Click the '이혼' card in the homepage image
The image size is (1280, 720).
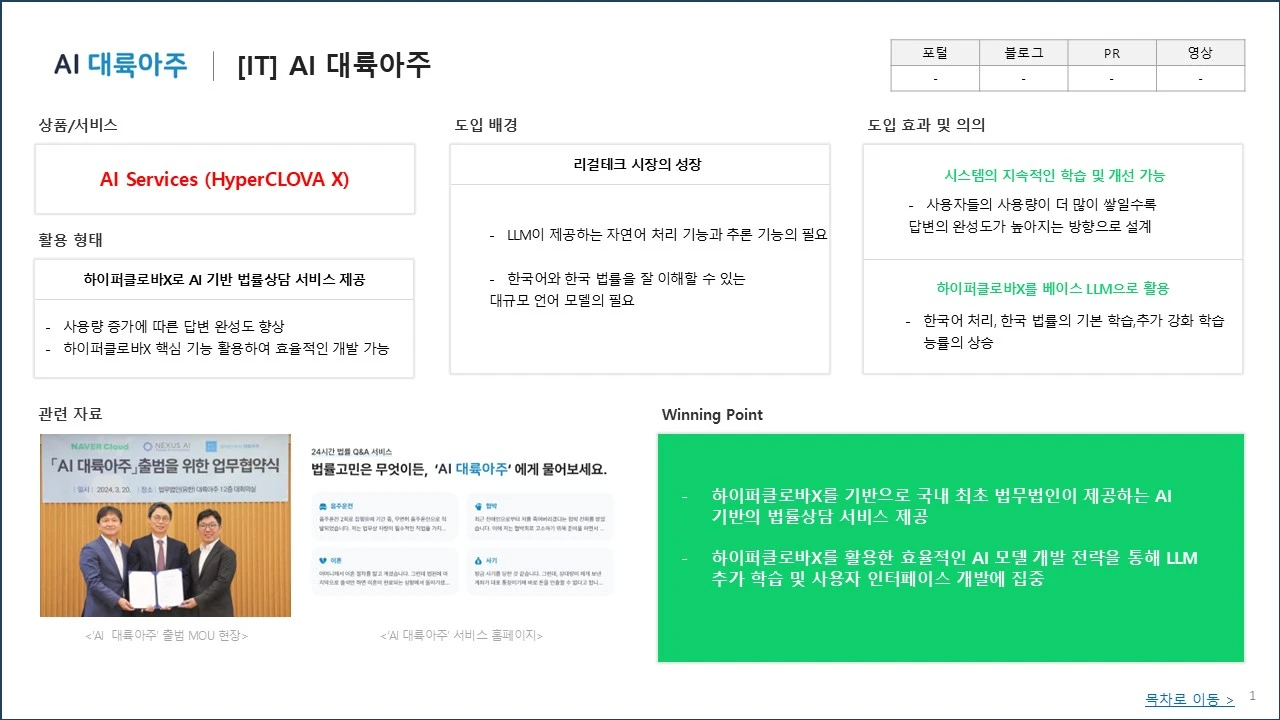coord(384,571)
